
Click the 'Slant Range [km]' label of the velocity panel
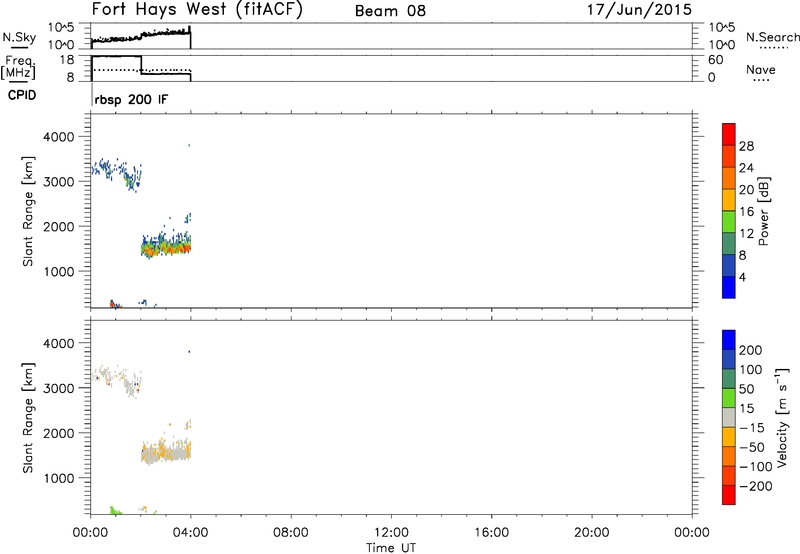(x=28, y=417)
